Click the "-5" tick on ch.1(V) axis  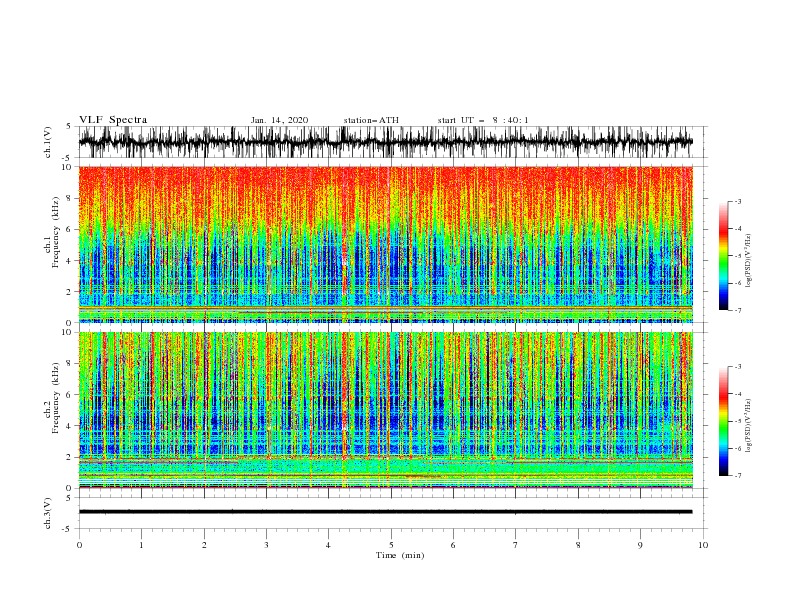pyautogui.click(x=68, y=158)
